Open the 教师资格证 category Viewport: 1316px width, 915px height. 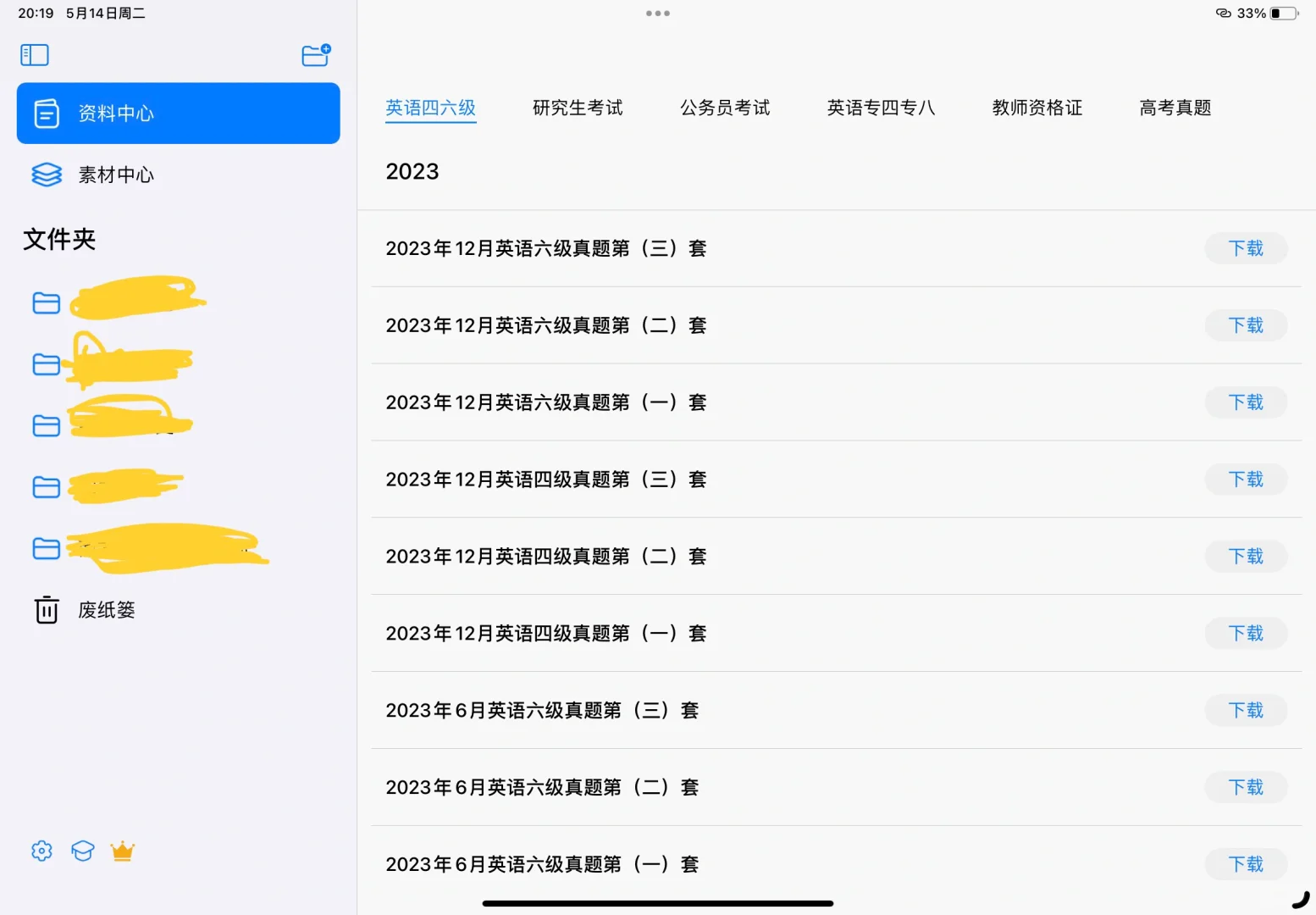coord(1036,108)
